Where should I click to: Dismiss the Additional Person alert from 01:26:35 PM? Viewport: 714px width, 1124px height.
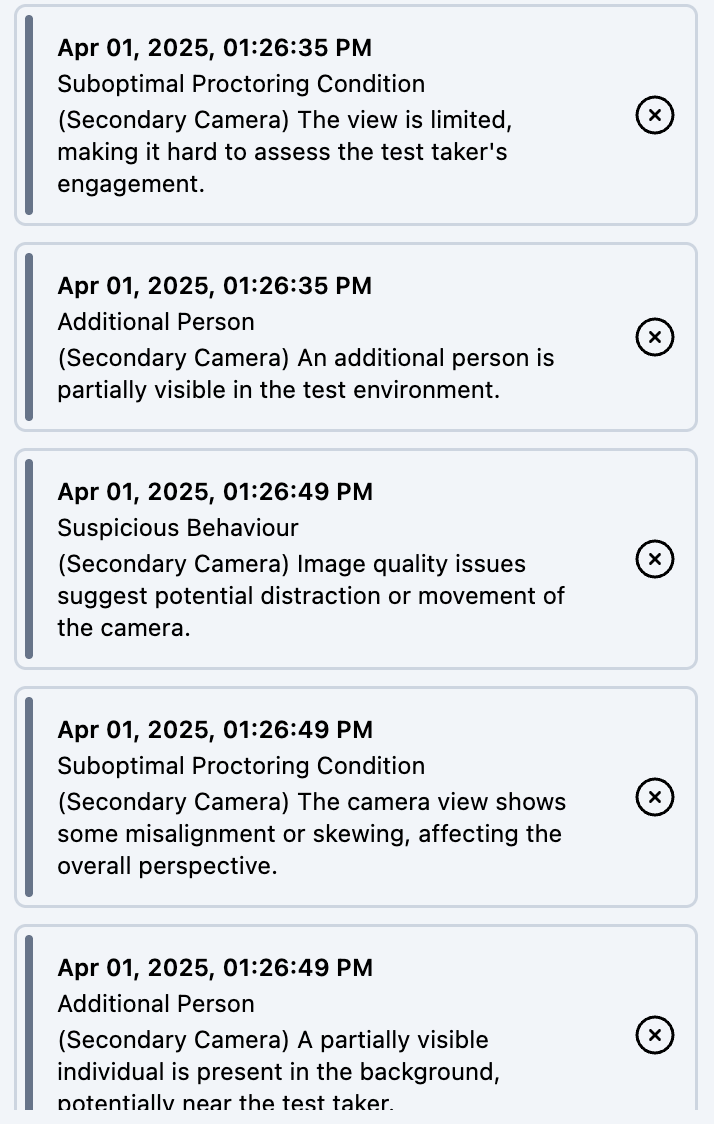[x=655, y=337]
